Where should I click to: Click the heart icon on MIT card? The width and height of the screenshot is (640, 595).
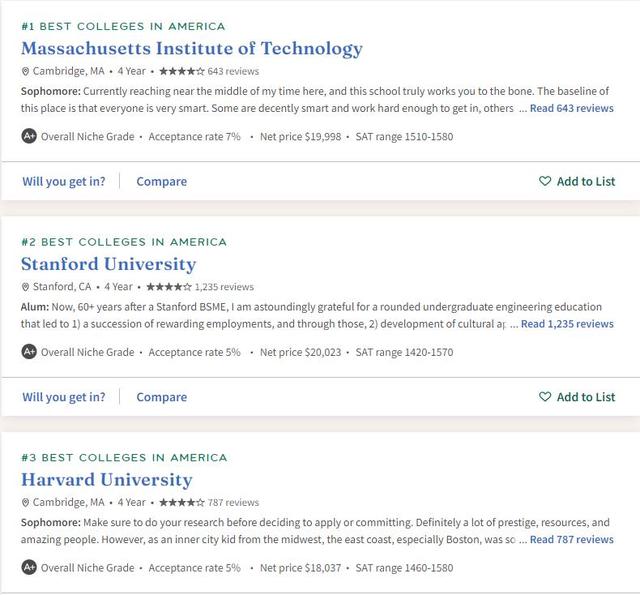point(545,181)
